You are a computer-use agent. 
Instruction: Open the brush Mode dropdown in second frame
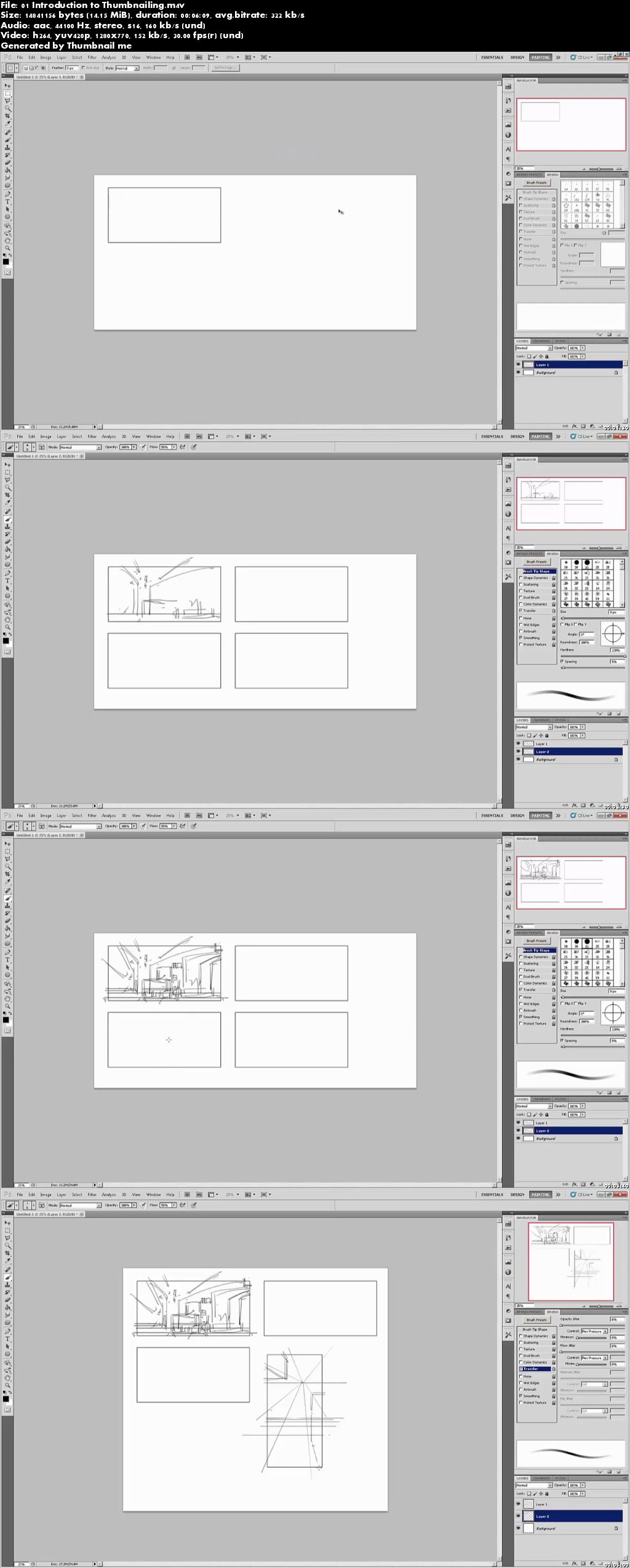coord(79,447)
